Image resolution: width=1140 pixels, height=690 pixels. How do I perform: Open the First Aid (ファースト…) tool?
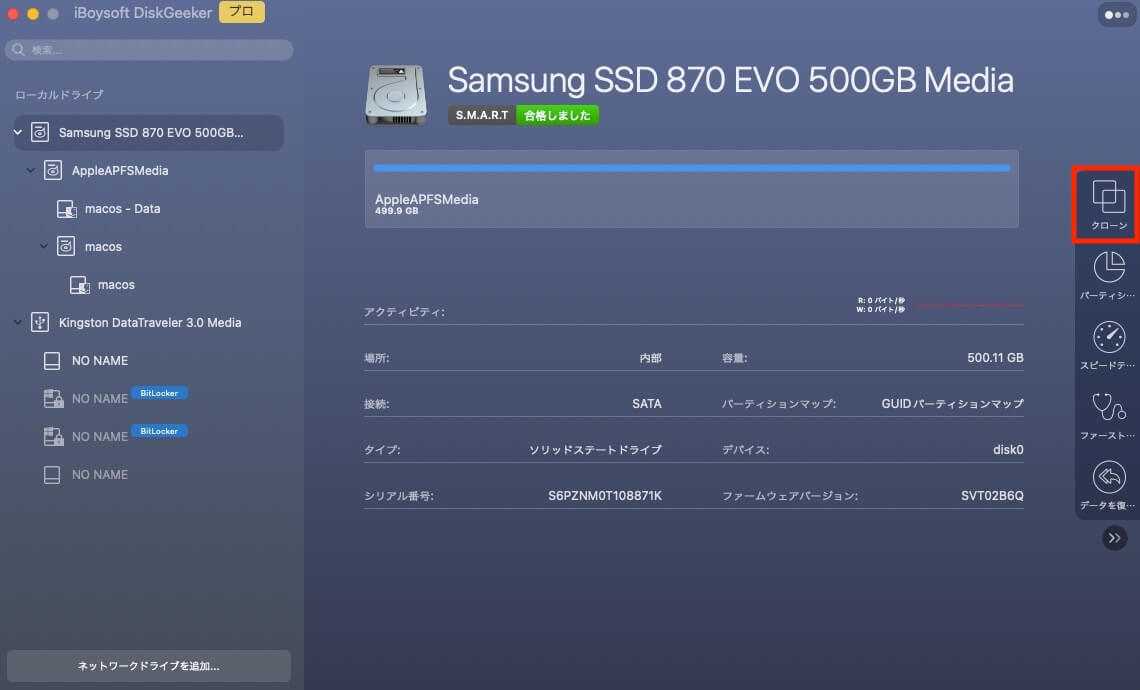[1108, 416]
